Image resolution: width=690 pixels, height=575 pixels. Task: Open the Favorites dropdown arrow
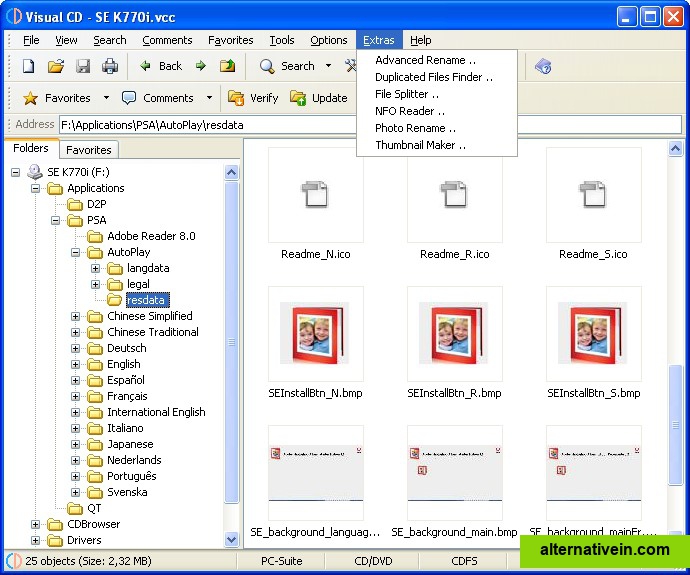point(106,97)
